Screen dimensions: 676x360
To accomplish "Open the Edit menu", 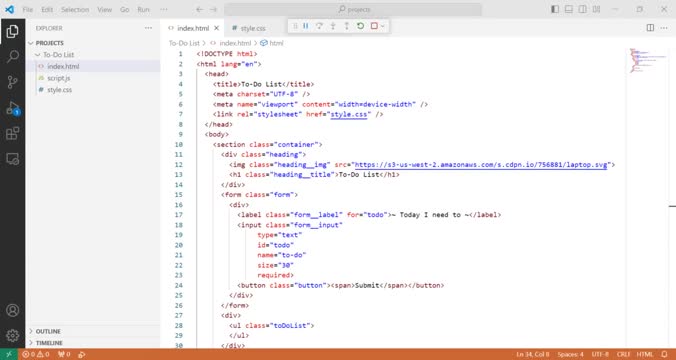I will [47, 9].
